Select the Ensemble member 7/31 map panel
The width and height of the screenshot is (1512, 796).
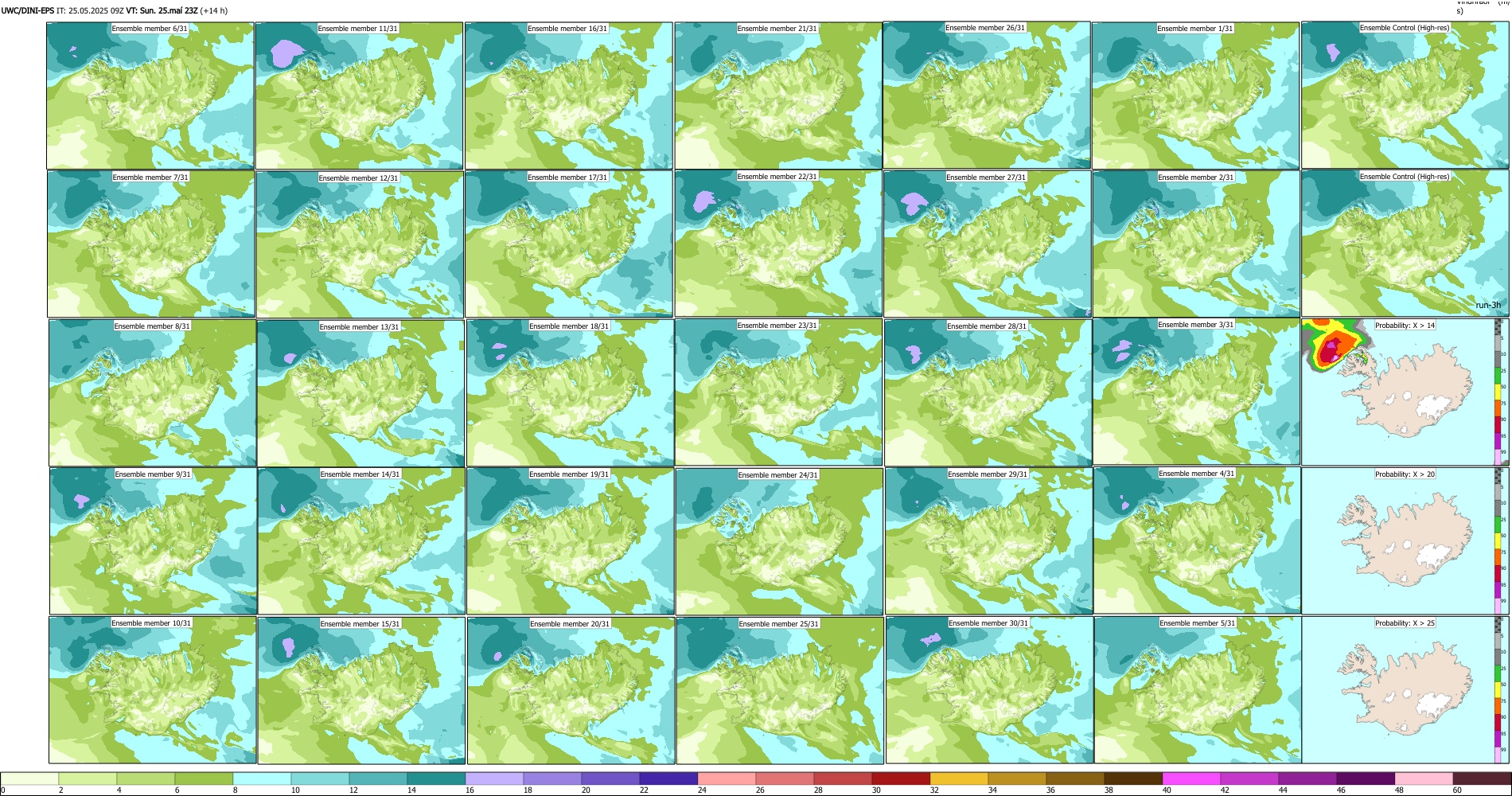(x=151, y=244)
